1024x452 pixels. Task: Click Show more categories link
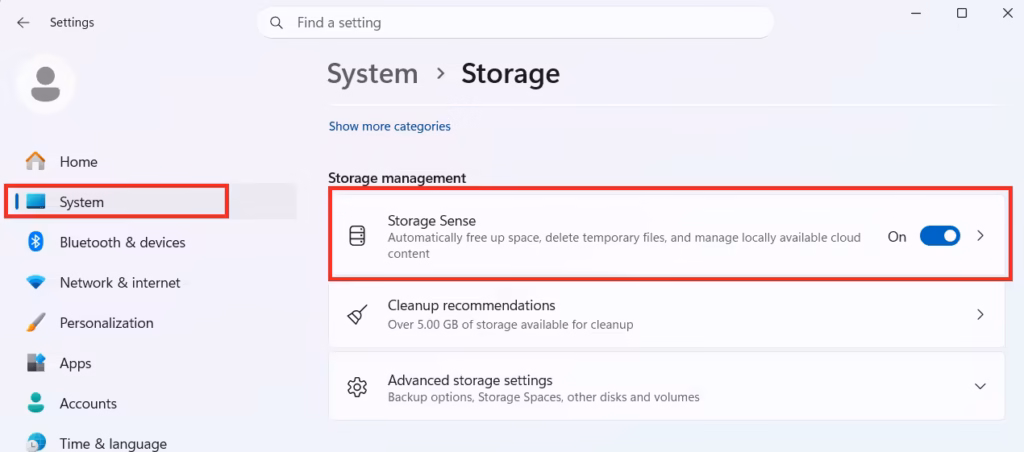(x=389, y=126)
